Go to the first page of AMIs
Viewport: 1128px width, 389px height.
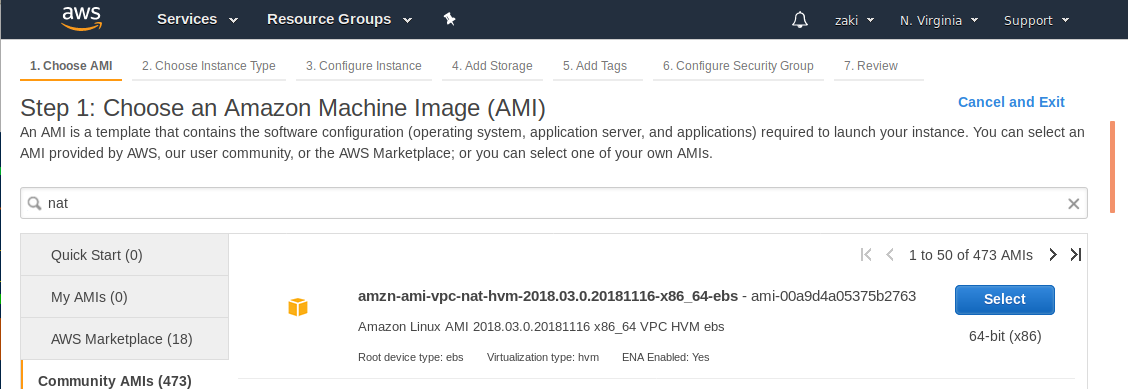[866, 255]
